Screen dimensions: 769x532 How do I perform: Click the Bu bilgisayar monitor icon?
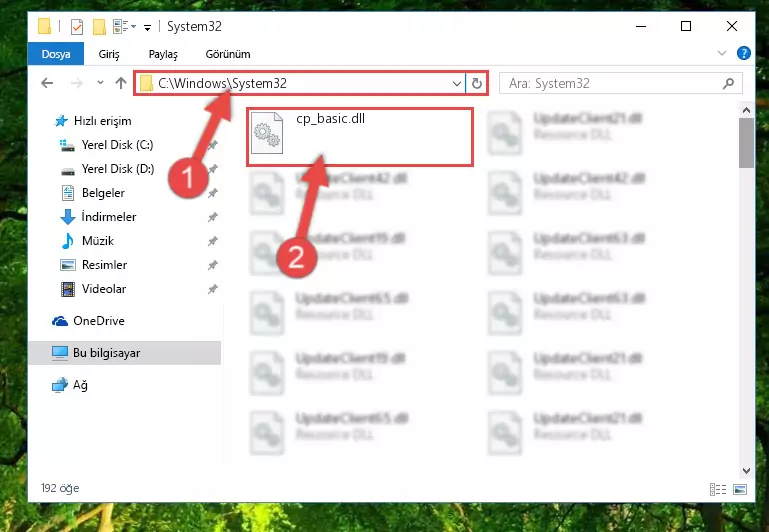click(60, 353)
